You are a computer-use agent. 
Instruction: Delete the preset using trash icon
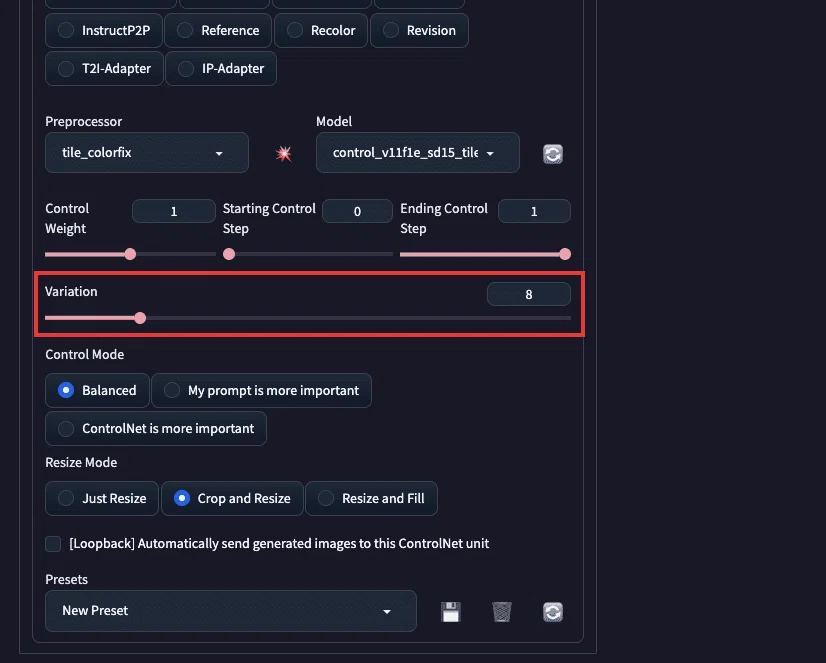(x=502, y=612)
